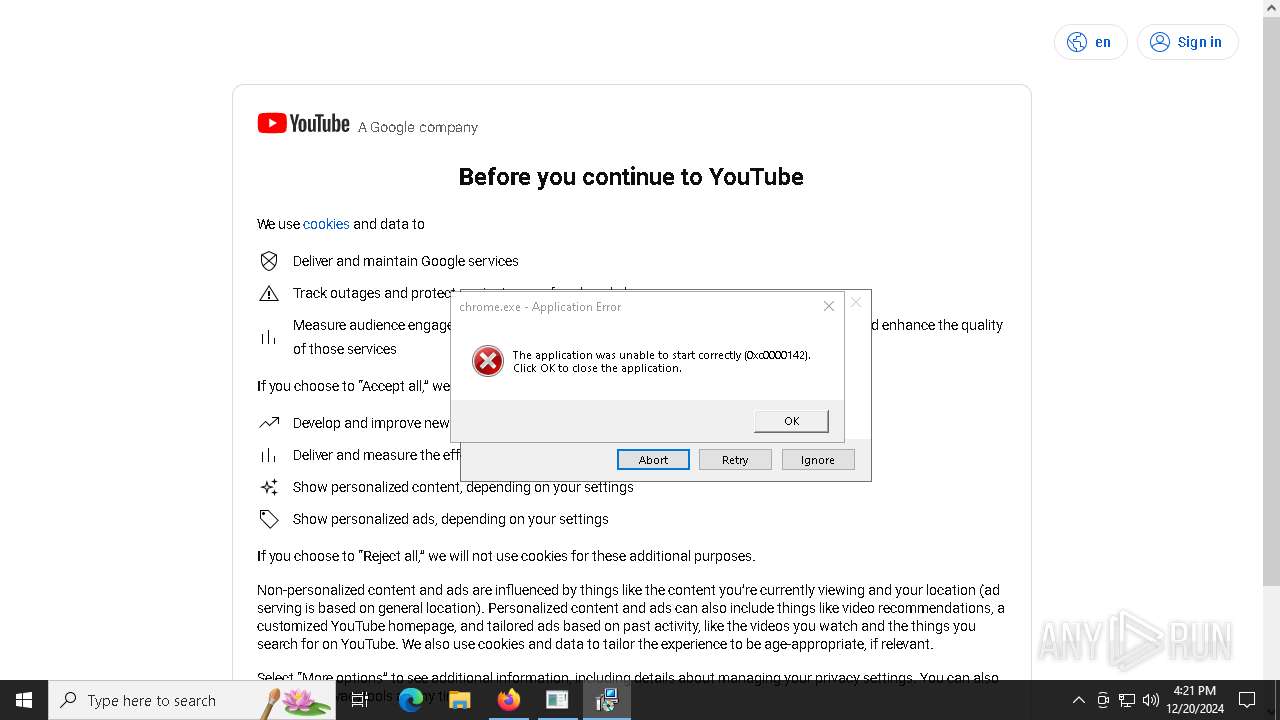Screen dimensions: 1280x720
Task: Click the taskbar search box
Action: pos(192,700)
